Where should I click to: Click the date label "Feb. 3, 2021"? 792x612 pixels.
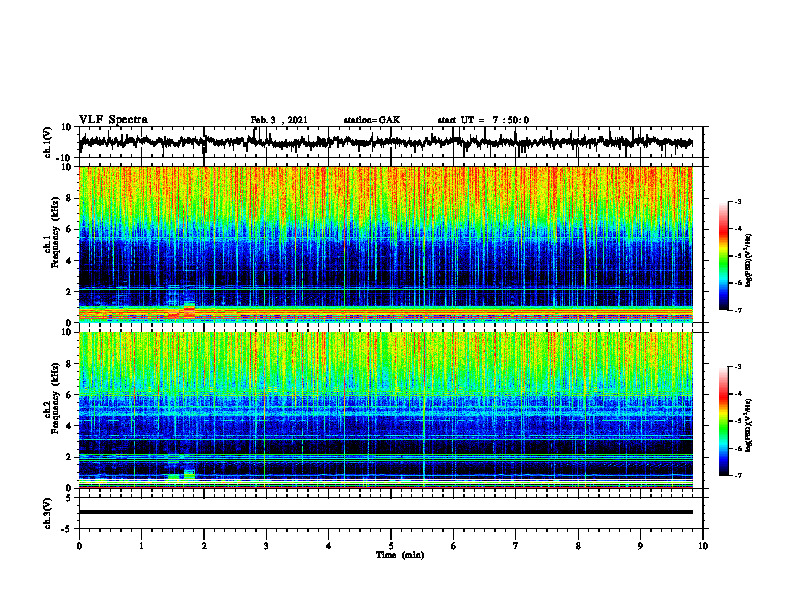279,120
